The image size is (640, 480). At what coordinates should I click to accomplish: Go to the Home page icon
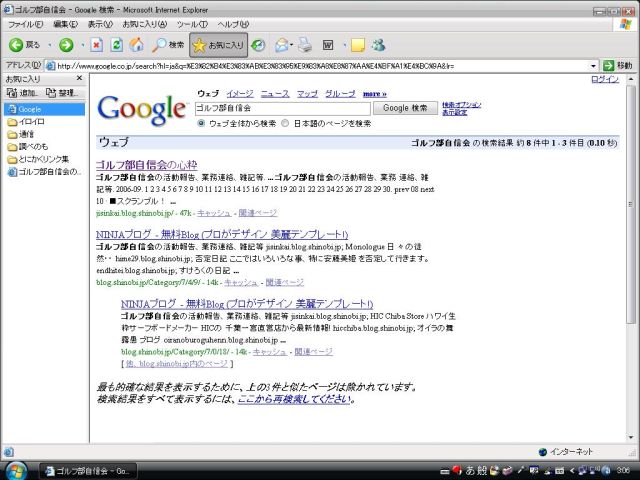click(x=137, y=45)
